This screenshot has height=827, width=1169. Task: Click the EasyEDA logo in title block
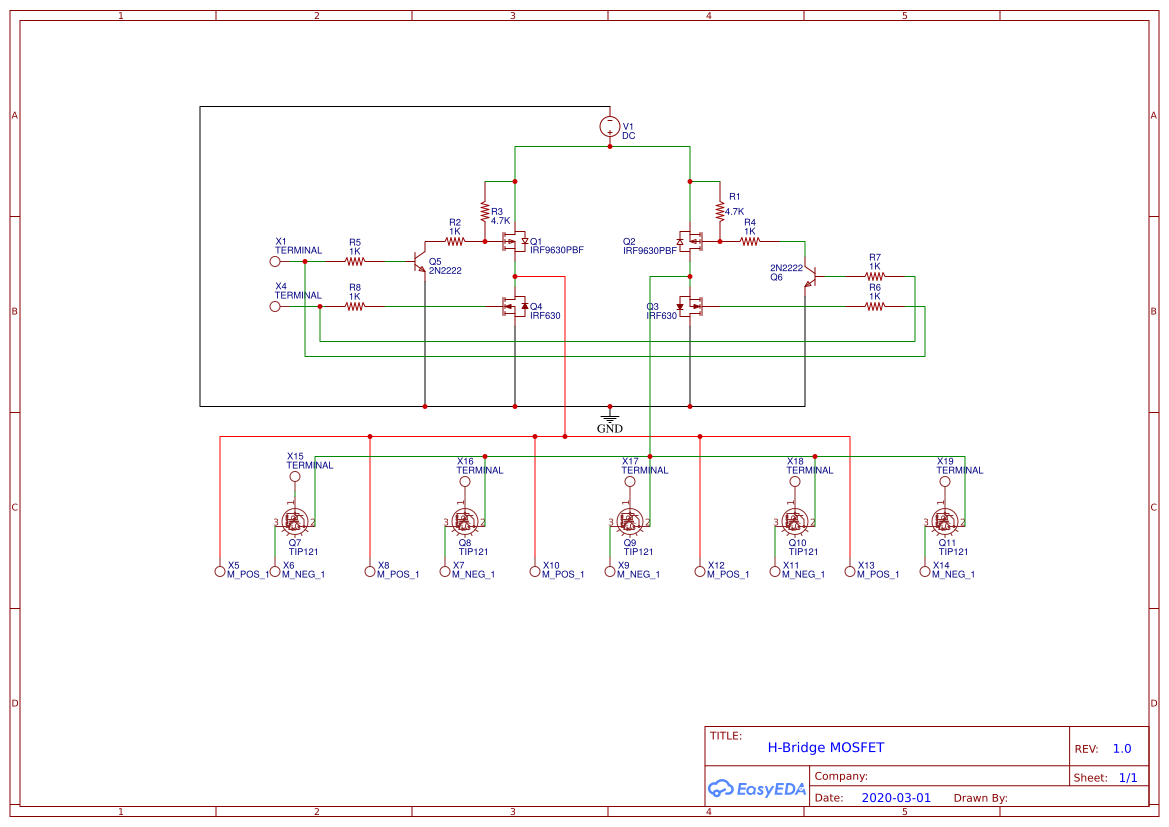[757, 788]
